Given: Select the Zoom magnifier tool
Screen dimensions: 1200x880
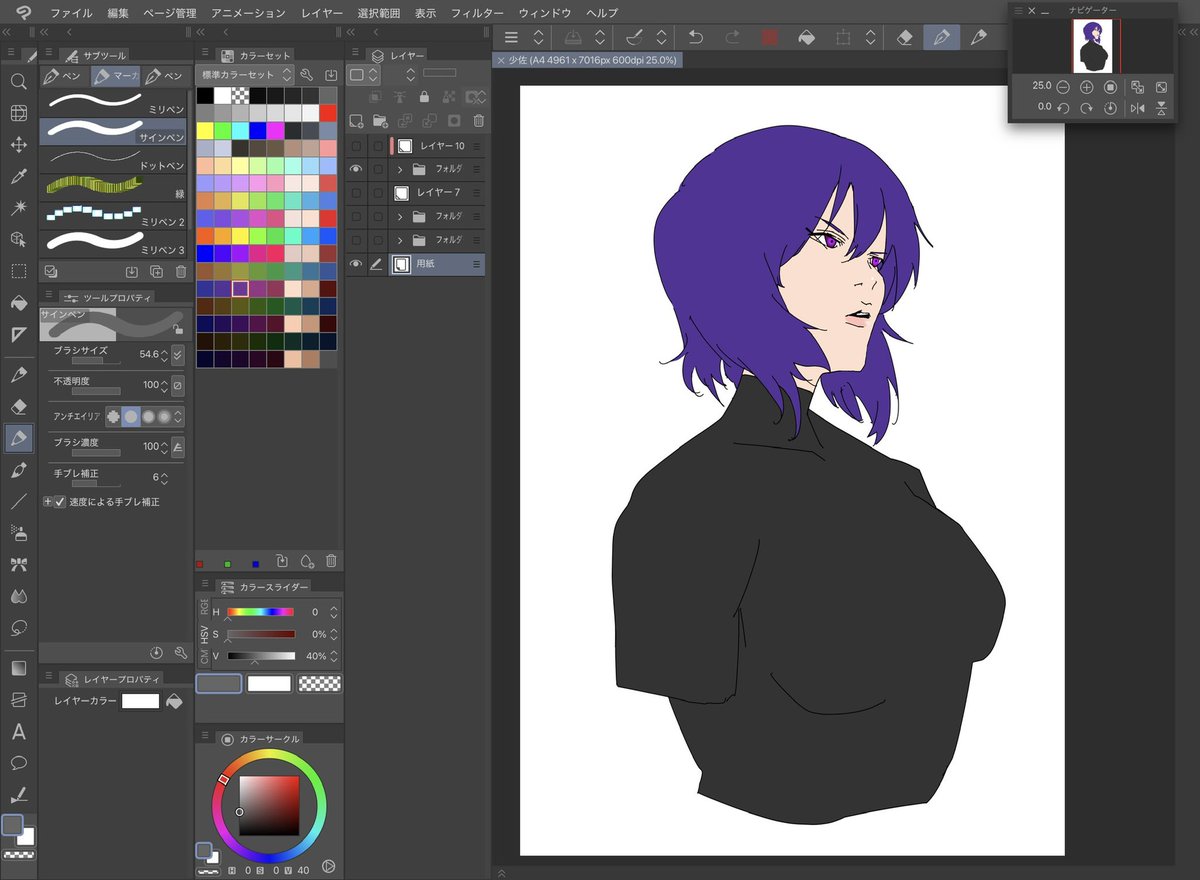Looking at the screenshot, I should (18, 81).
